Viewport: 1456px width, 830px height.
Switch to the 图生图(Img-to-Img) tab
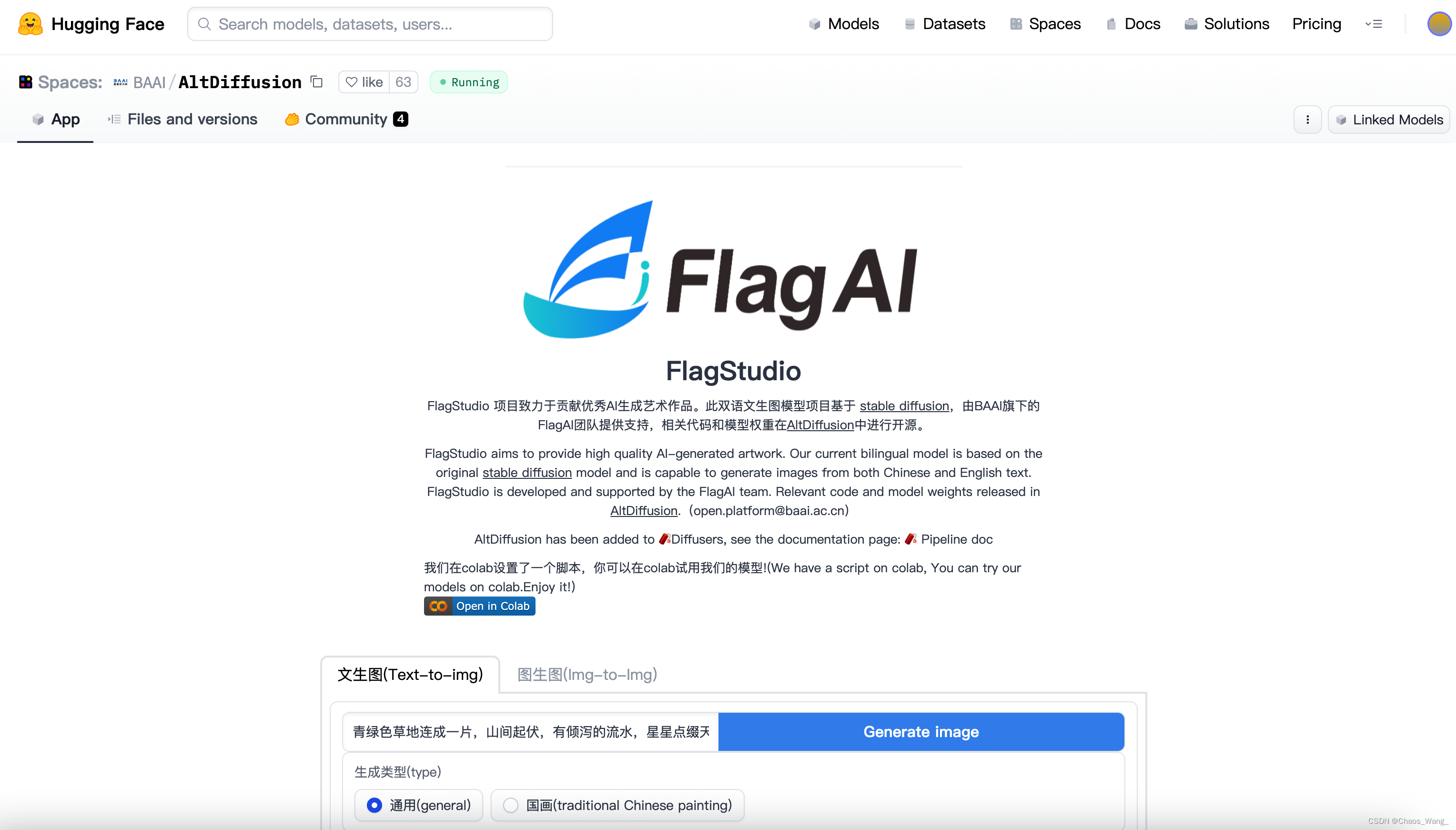(588, 673)
